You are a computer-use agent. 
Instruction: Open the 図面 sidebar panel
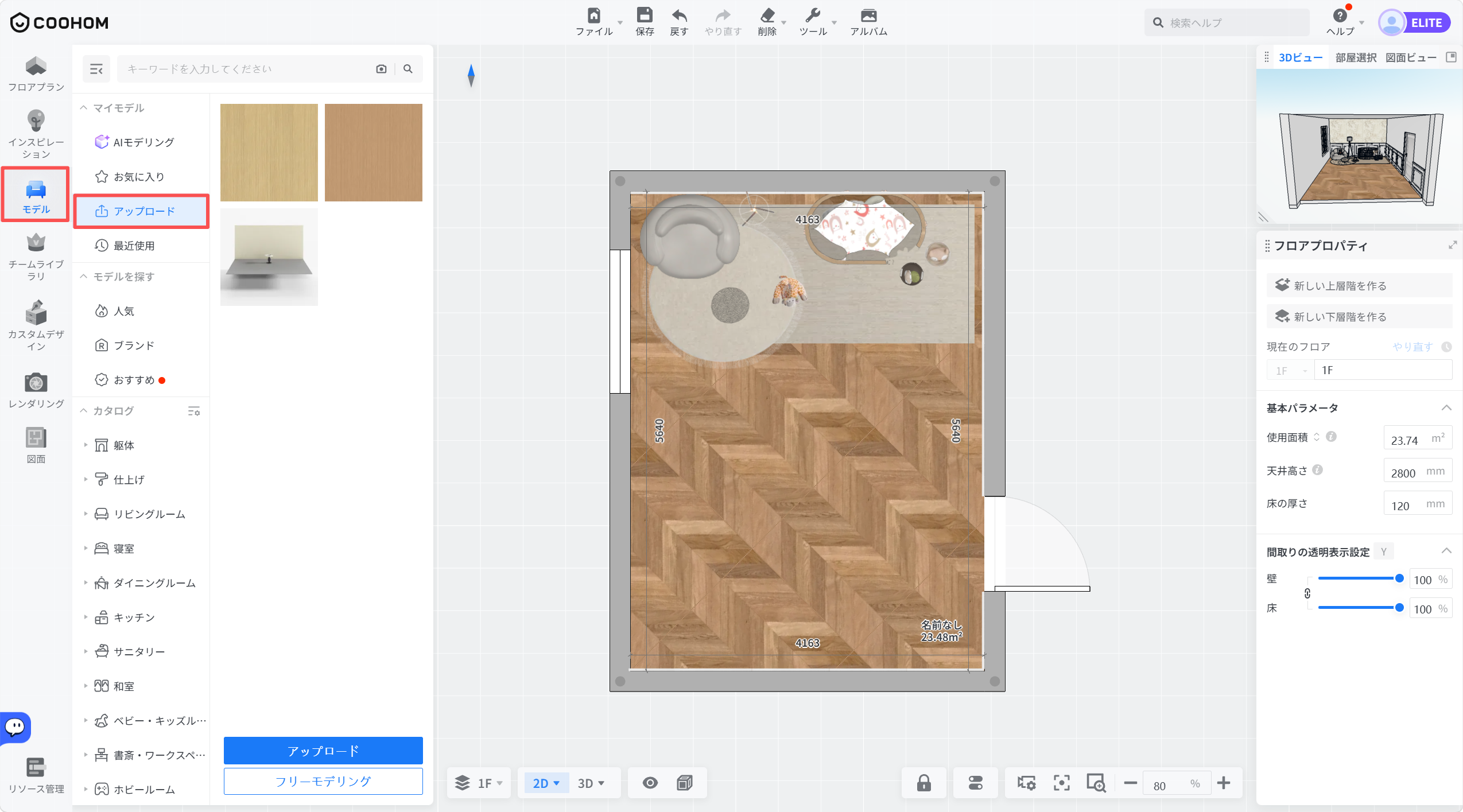coord(36,445)
